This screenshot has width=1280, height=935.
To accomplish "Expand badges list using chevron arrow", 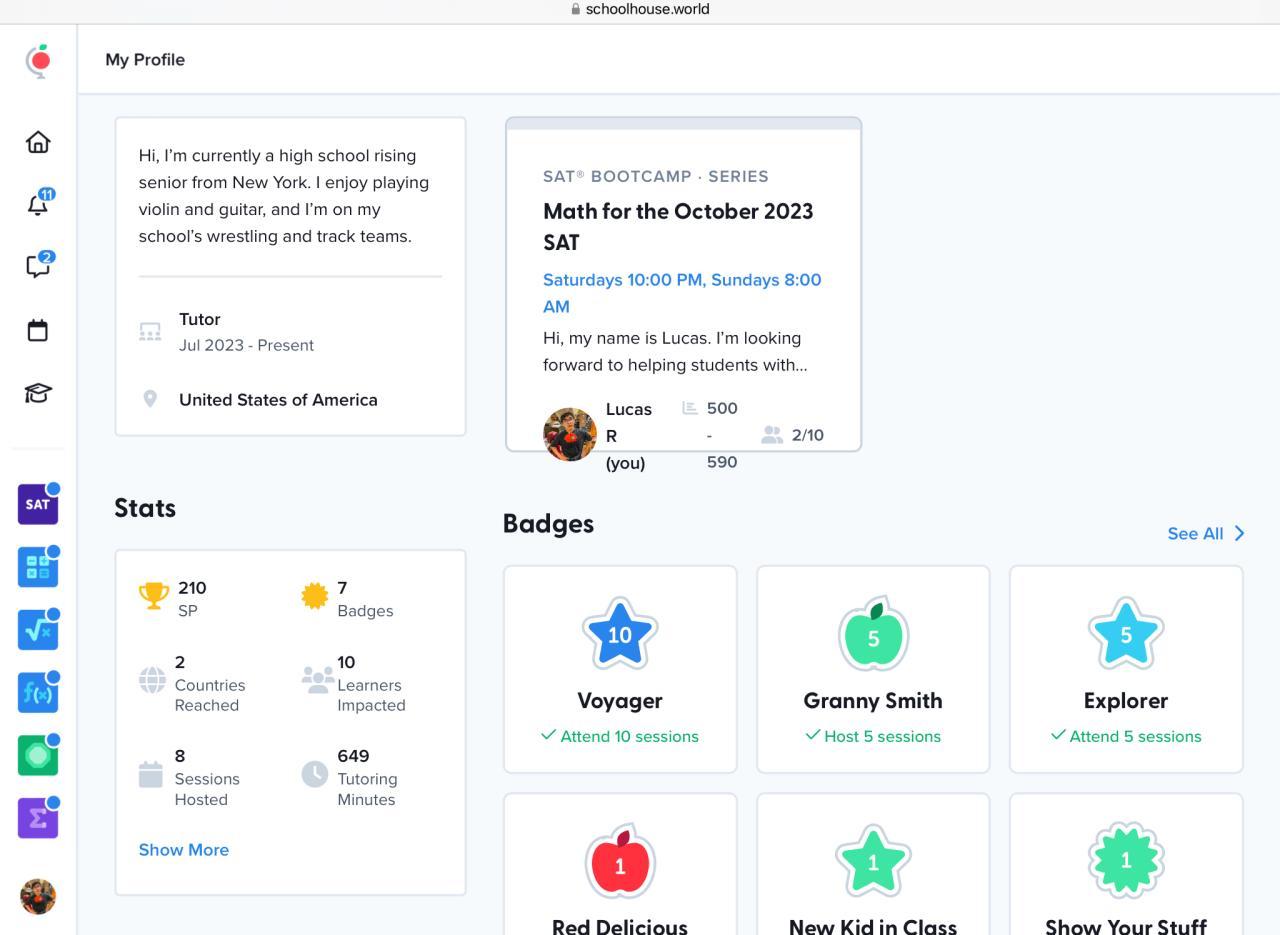I will 1240,534.
